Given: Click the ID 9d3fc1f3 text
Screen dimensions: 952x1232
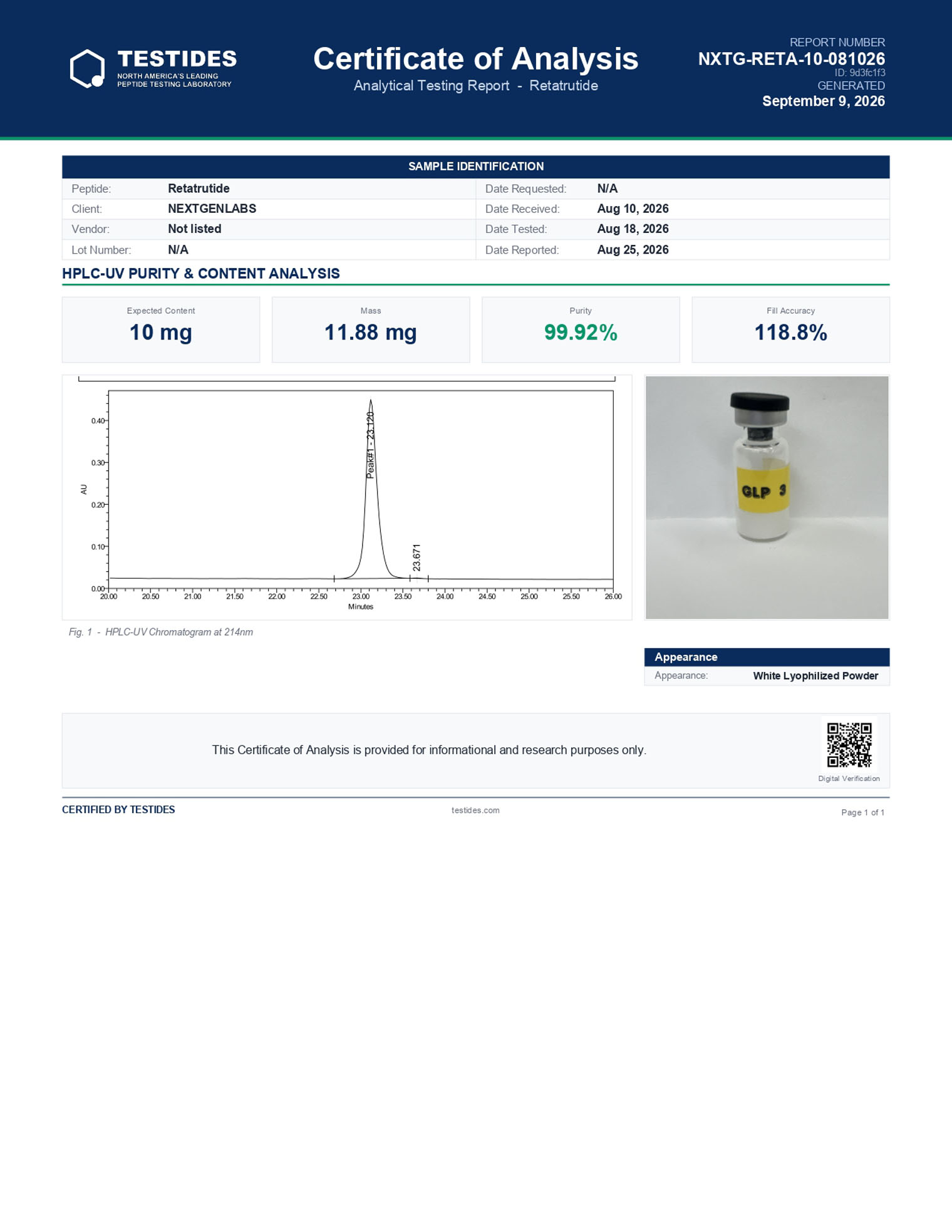Looking at the screenshot, I should tap(859, 73).
